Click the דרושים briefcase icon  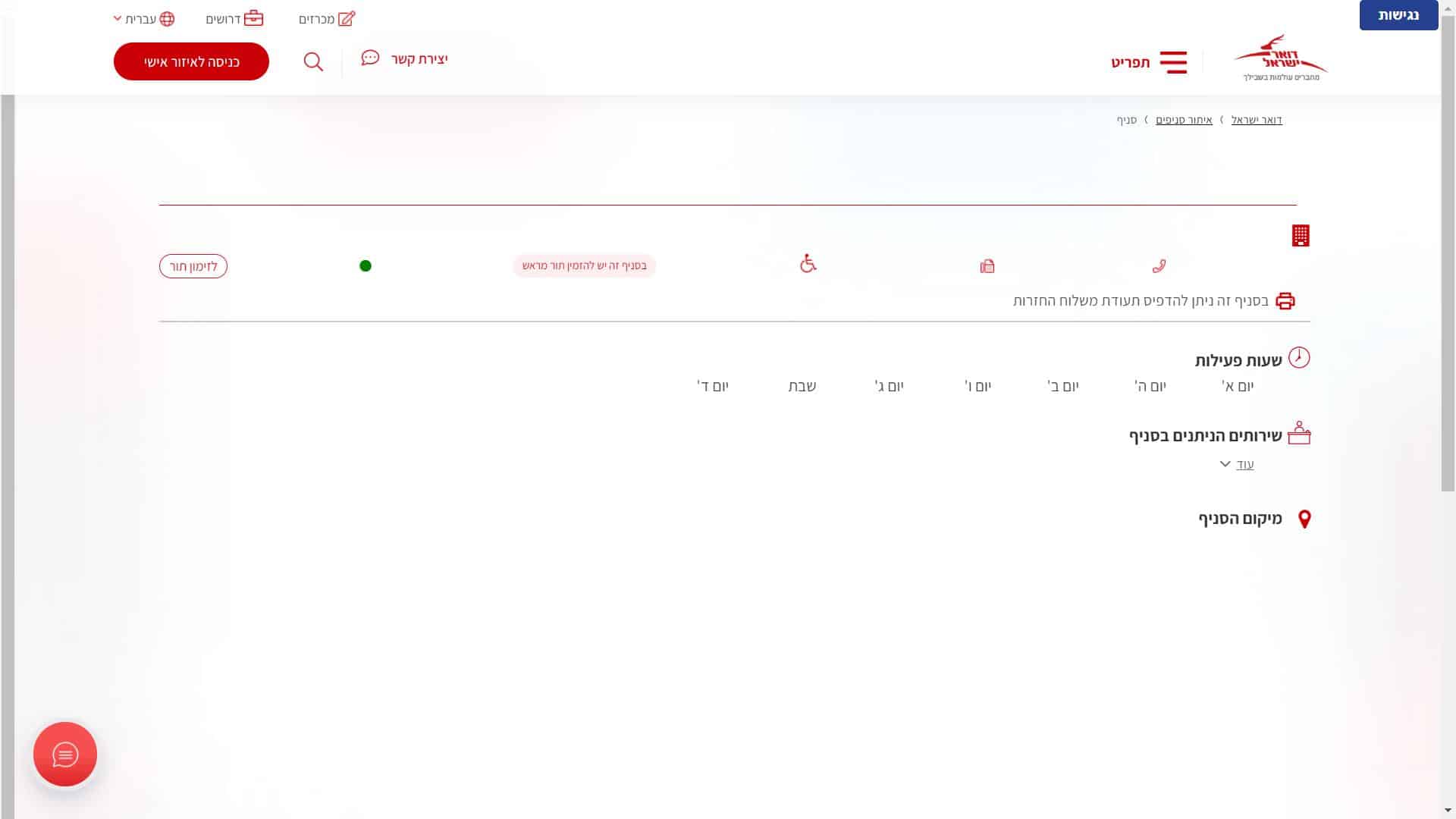[x=254, y=17]
